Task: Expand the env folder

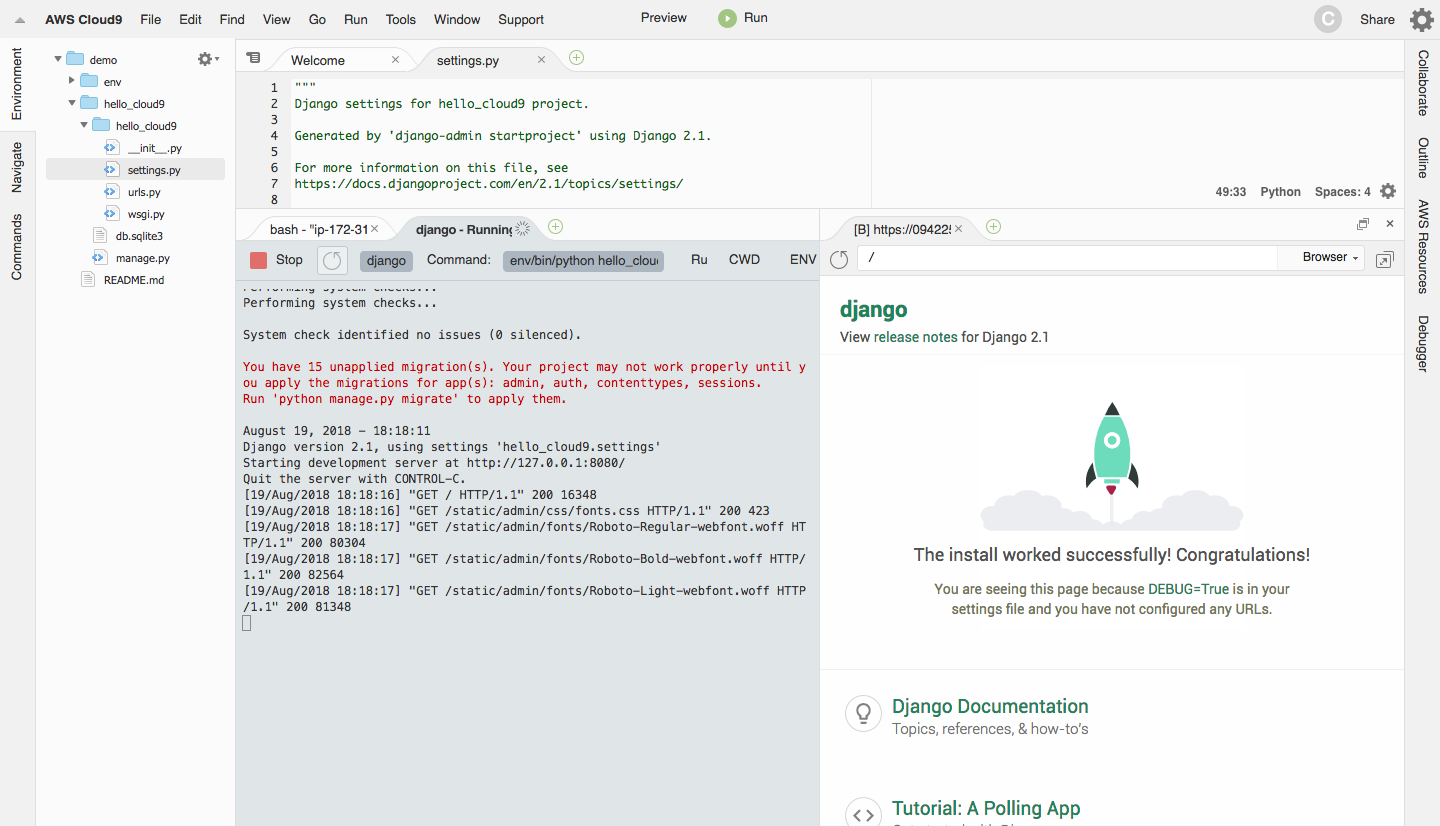Action: 71,81
